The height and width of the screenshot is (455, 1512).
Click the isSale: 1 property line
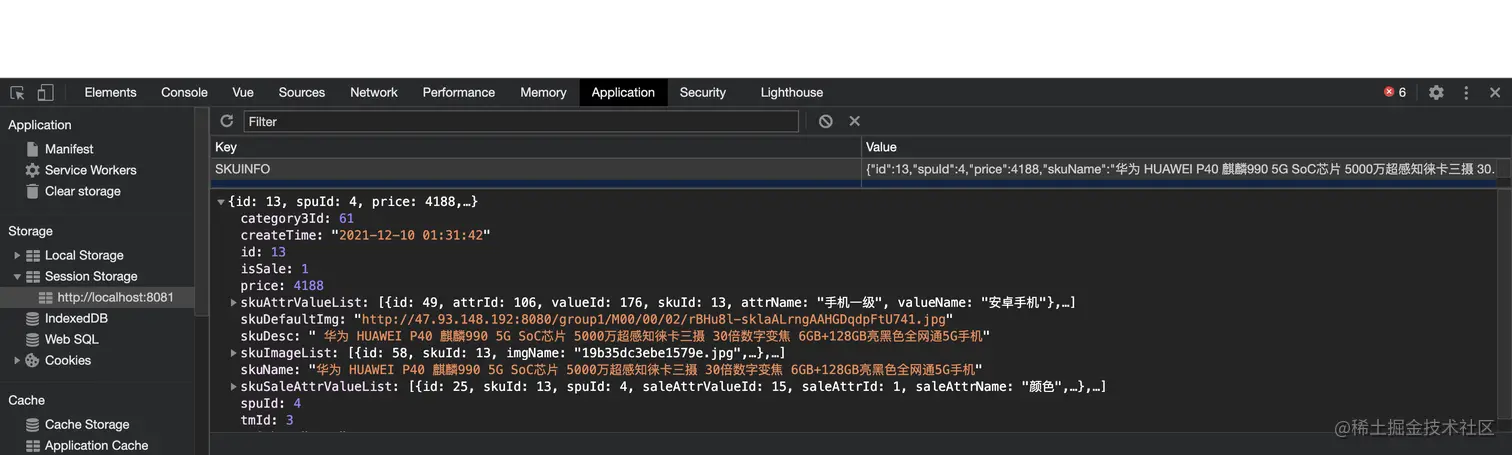(x=274, y=269)
